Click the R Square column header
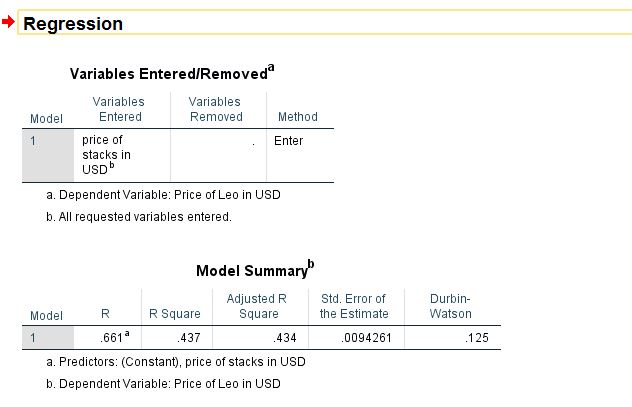 point(175,314)
